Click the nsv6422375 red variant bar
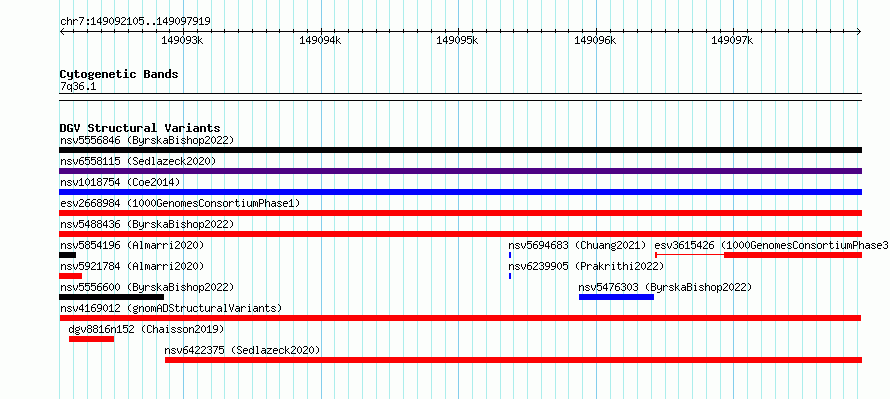The image size is (890, 399). pyautogui.click(x=514, y=360)
